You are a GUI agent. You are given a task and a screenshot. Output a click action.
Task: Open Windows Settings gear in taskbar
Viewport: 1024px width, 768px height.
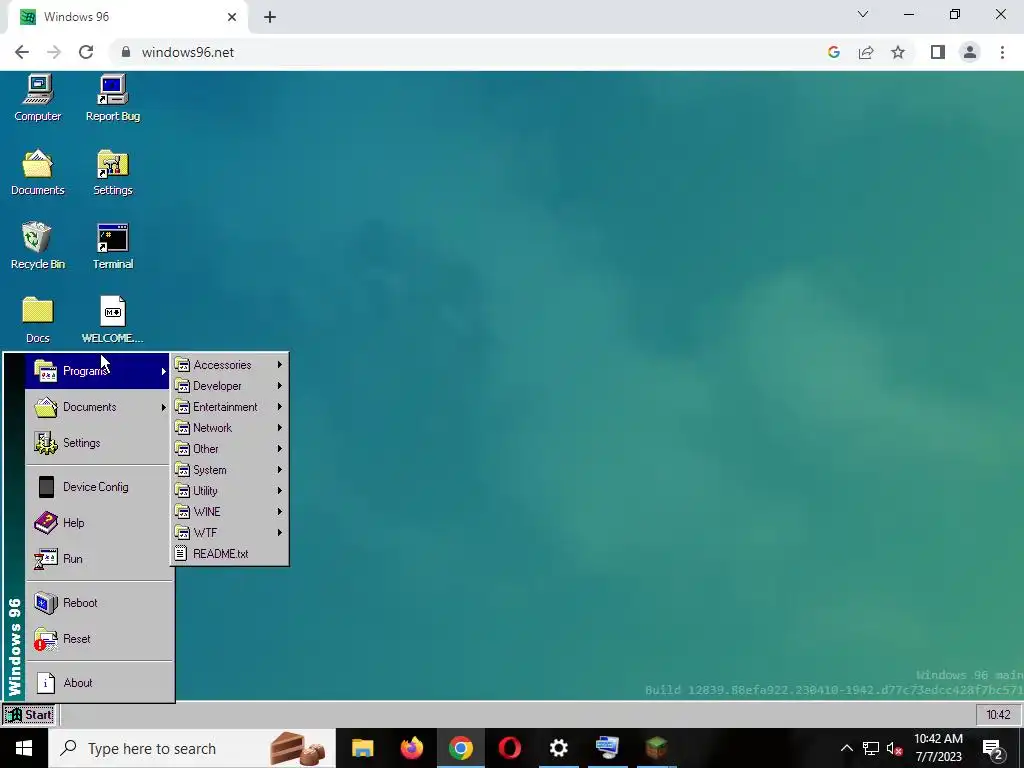click(558, 748)
